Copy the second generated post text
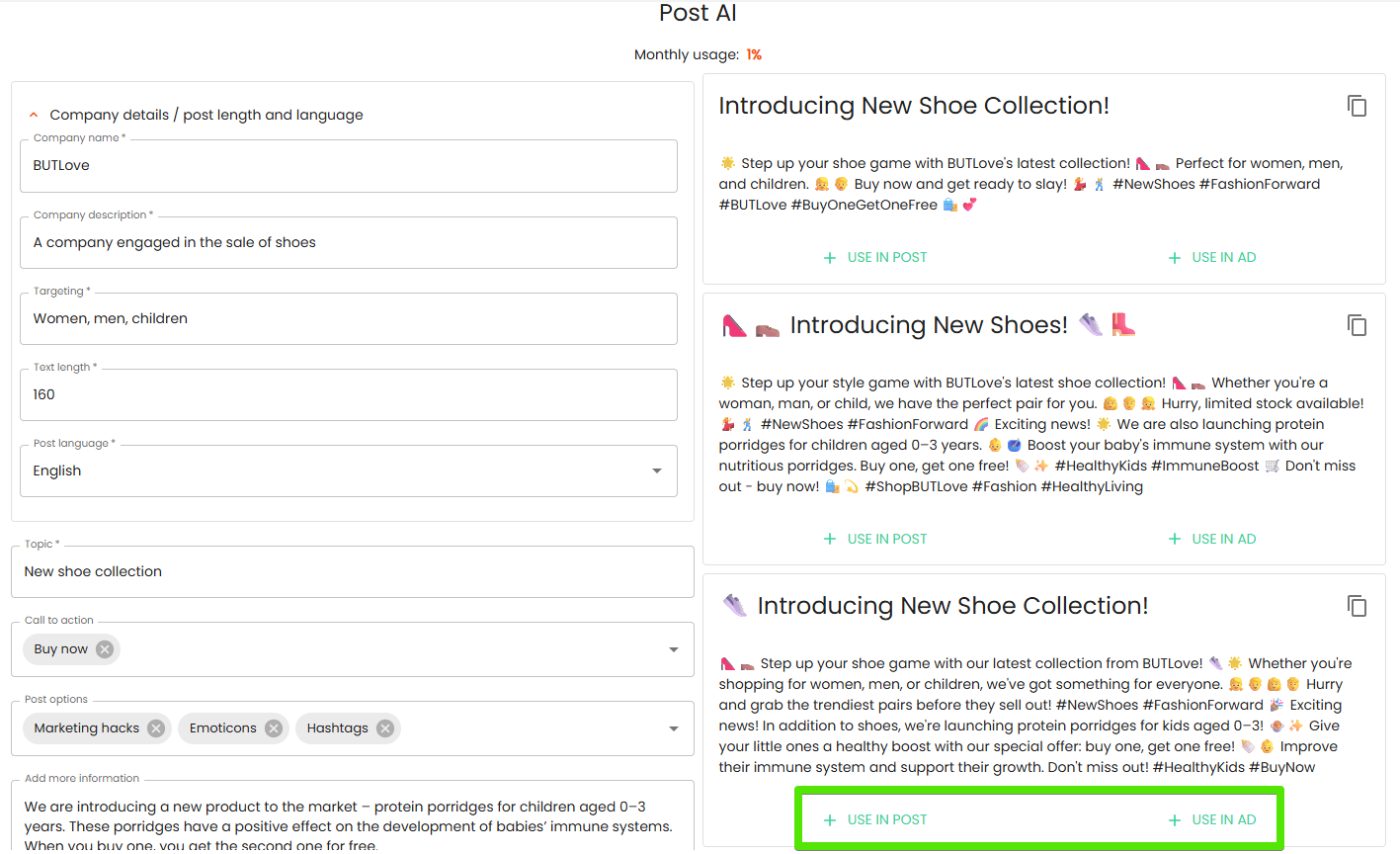 tap(1357, 325)
